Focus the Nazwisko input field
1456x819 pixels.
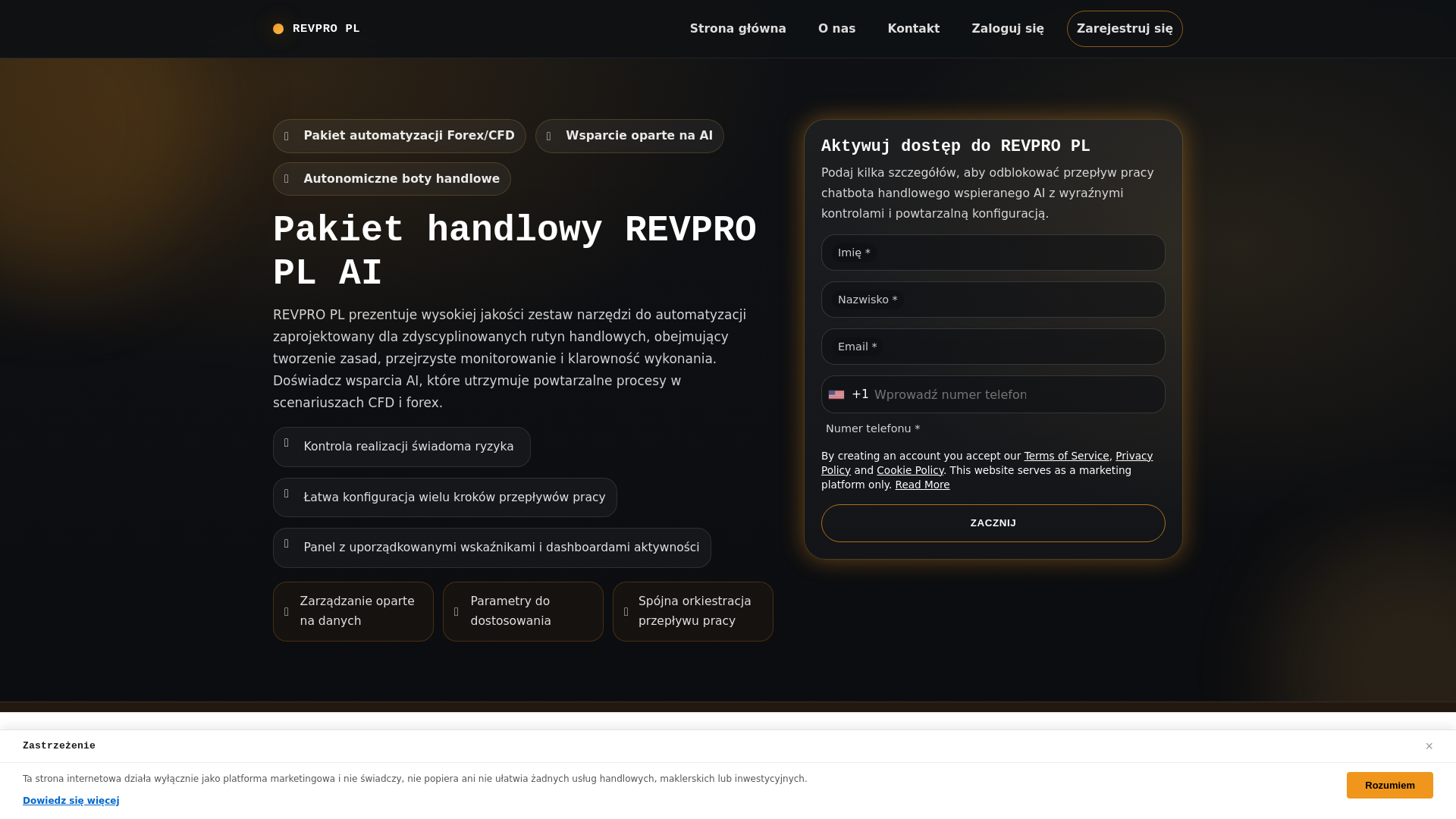(993, 300)
